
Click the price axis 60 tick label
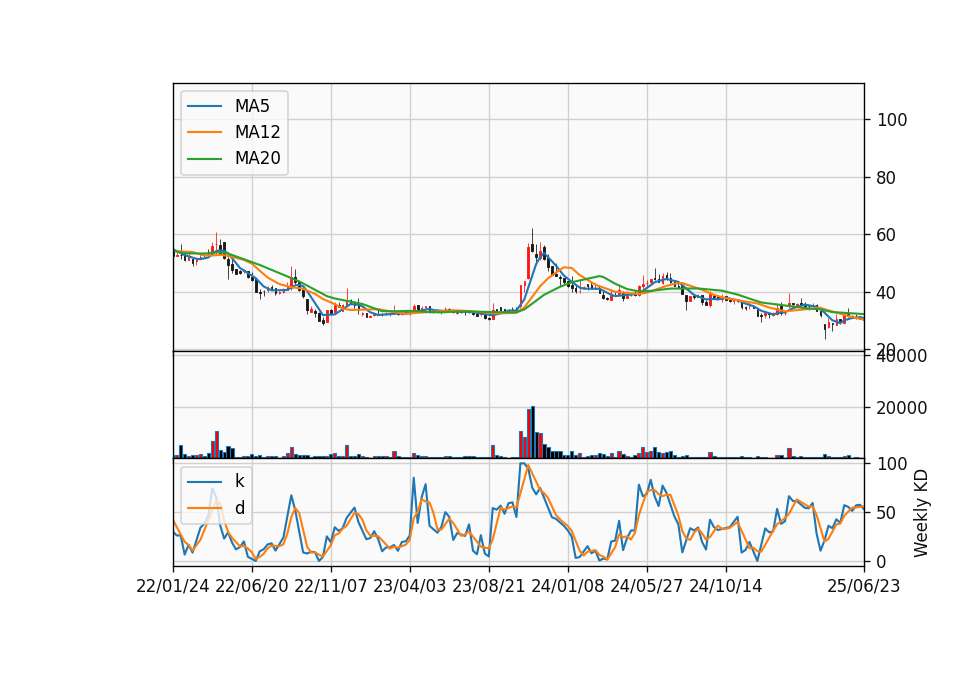coord(887,235)
